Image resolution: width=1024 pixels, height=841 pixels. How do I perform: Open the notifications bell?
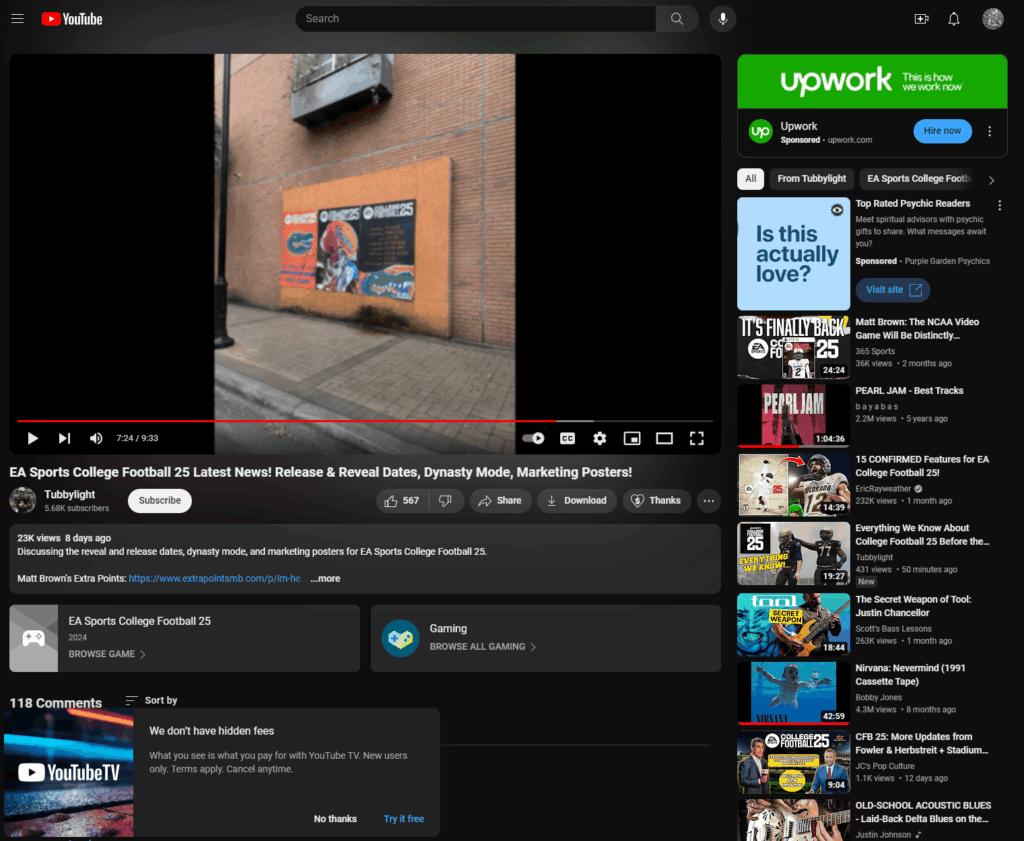[954, 19]
